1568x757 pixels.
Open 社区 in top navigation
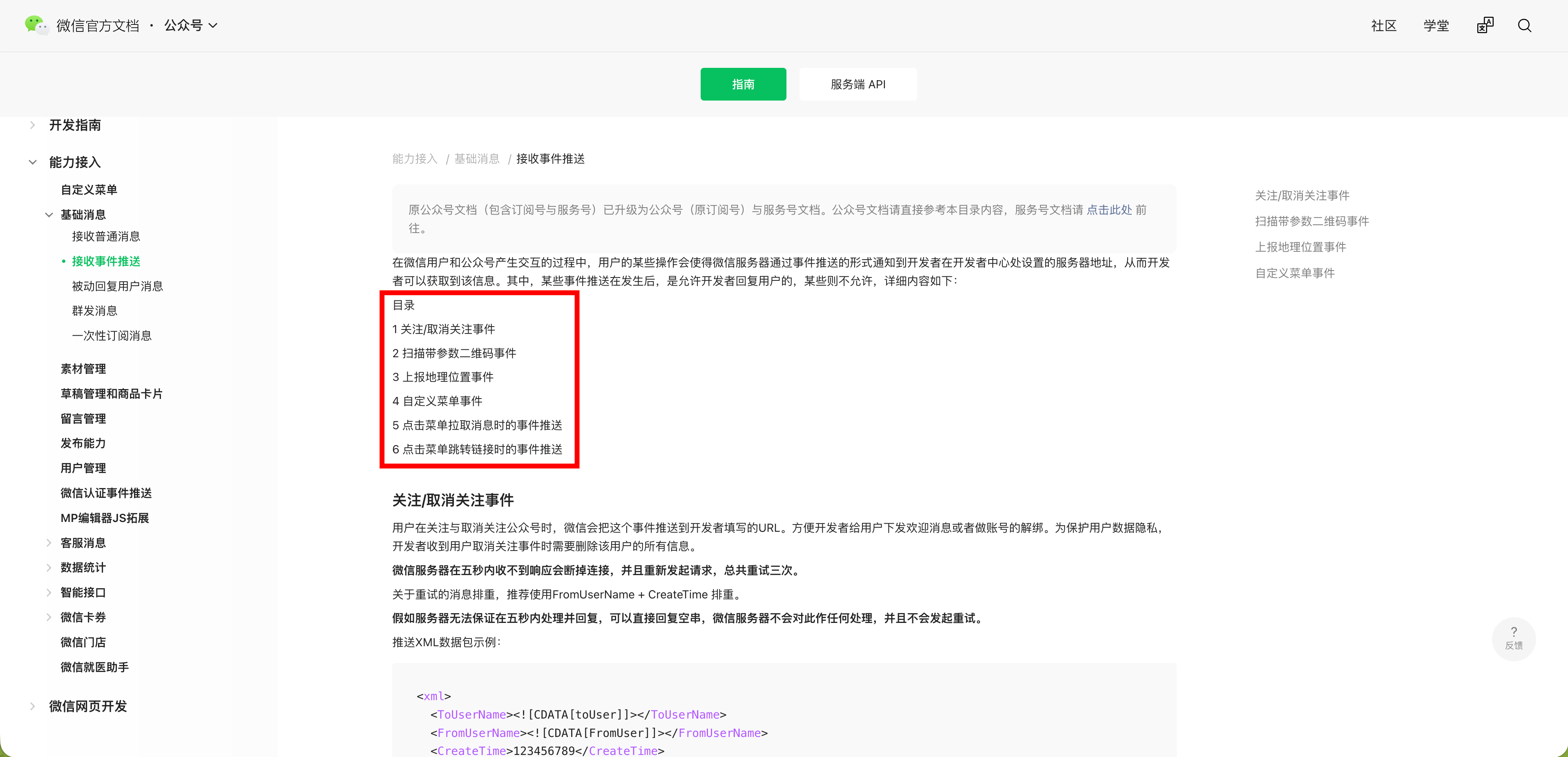tap(1383, 26)
